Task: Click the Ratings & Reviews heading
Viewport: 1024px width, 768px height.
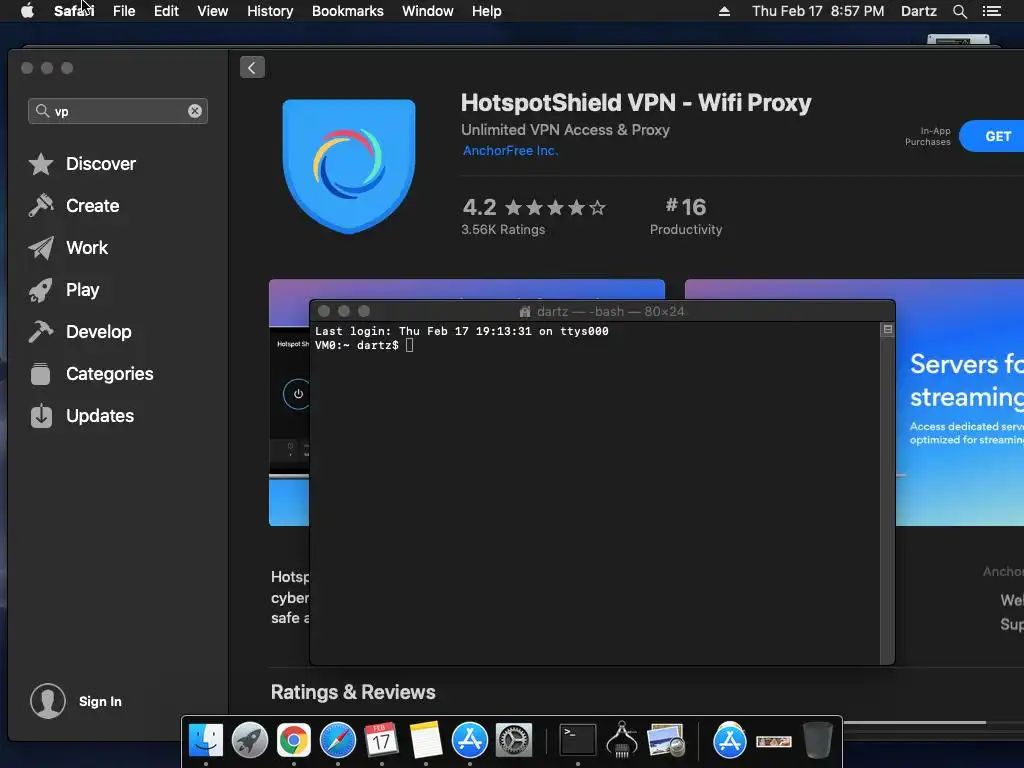Action: tap(353, 692)
